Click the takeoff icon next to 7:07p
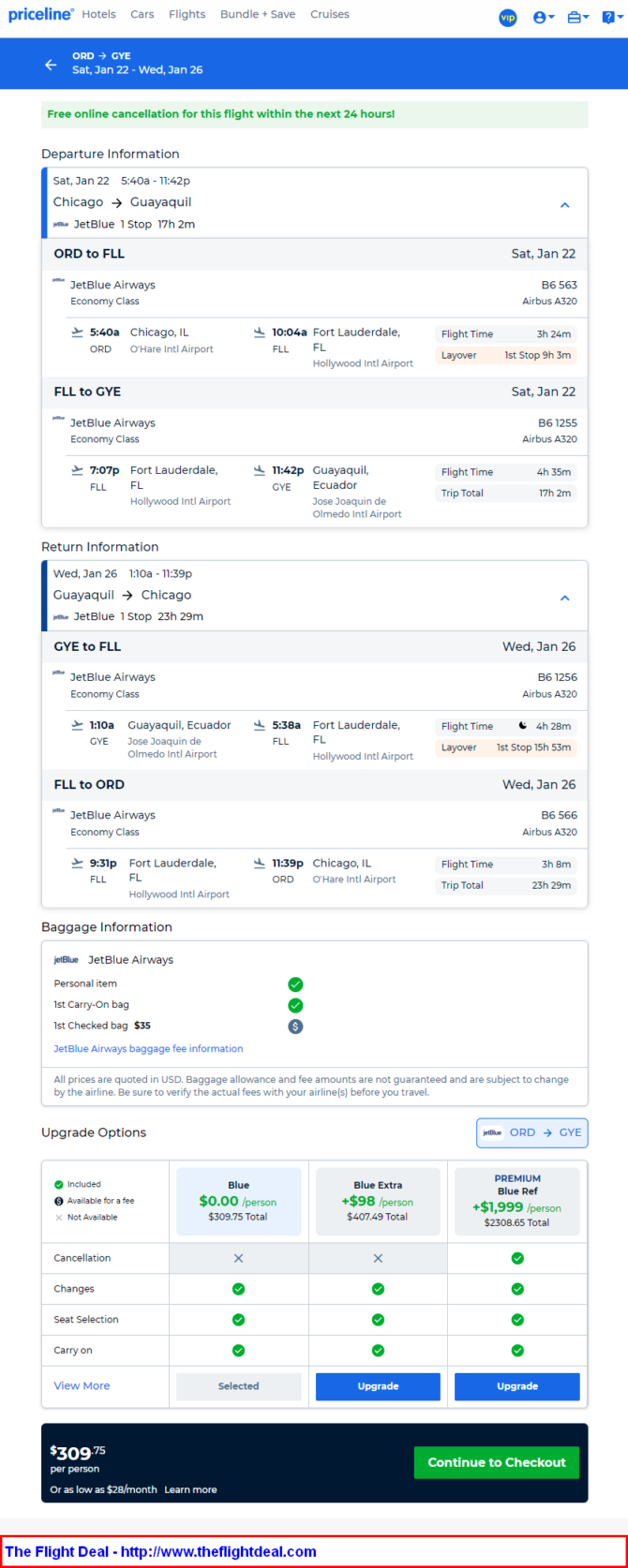 coord(77,470)
